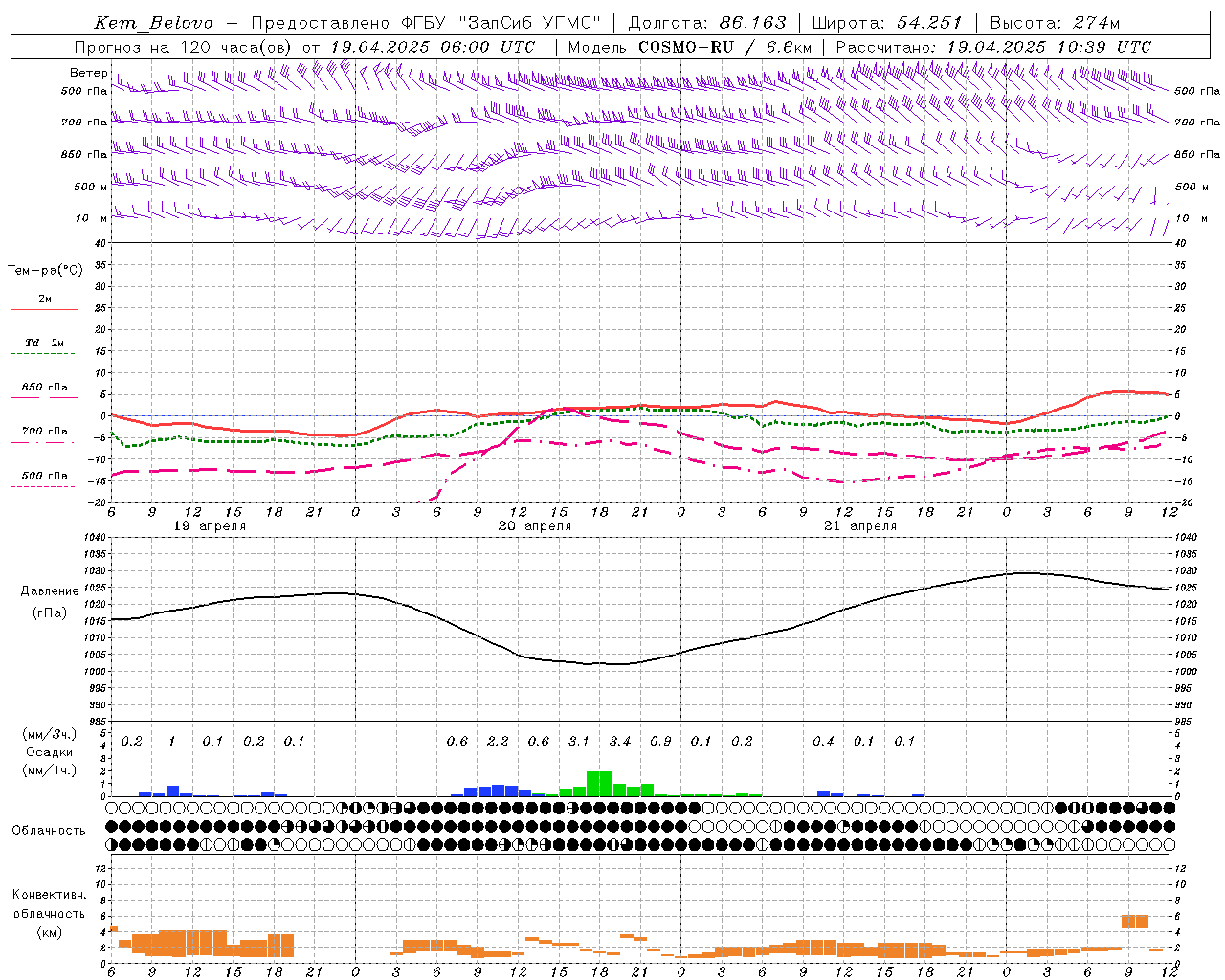Viewport: 1225px width, 980px height.
Task: Click the precipitation value 0.4
Action: 823,741
